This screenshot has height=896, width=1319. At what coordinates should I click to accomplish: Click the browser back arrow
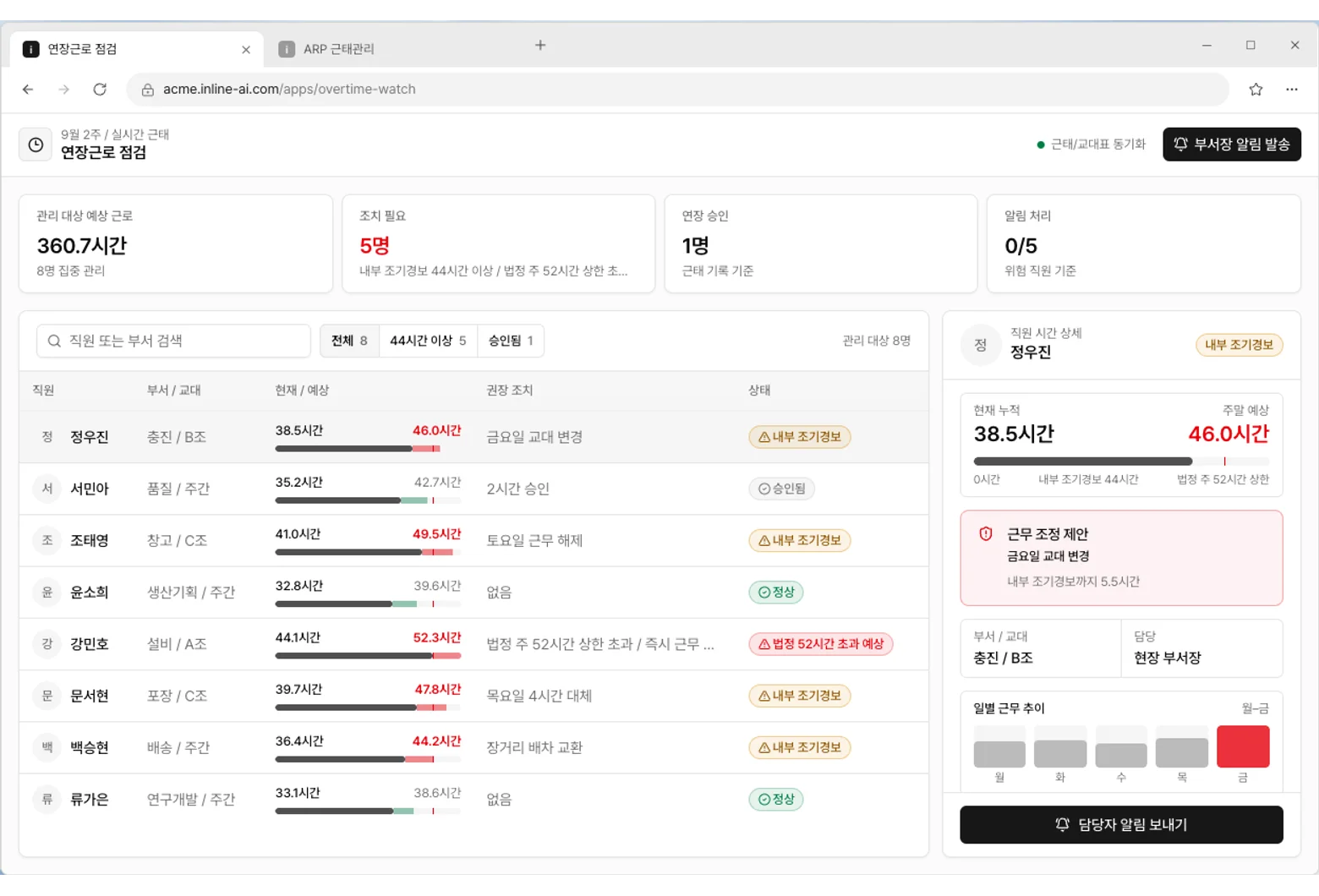(x=28, y=89)
